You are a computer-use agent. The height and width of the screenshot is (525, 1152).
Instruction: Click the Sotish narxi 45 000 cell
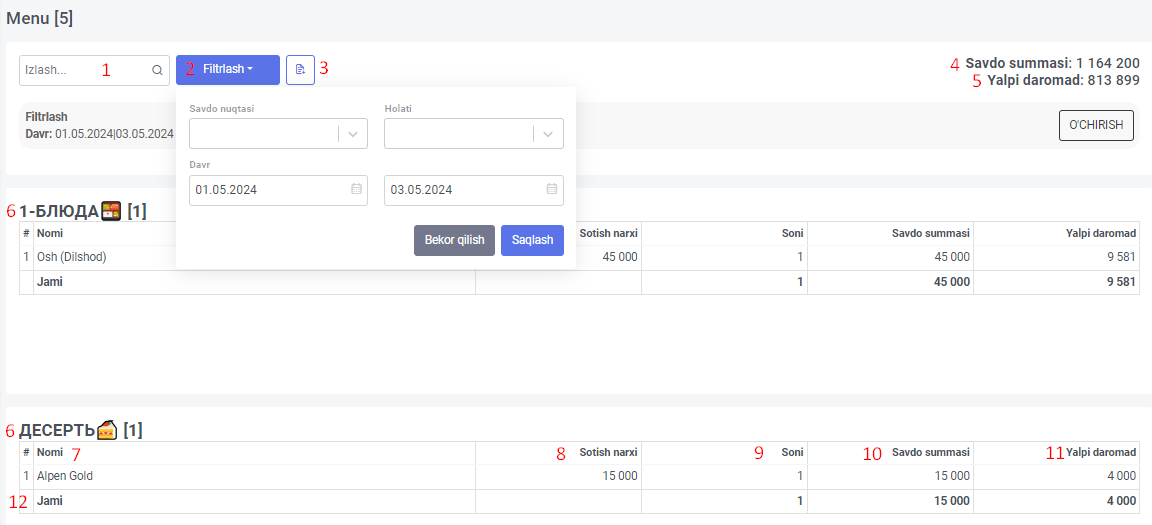tap(619, 258)
